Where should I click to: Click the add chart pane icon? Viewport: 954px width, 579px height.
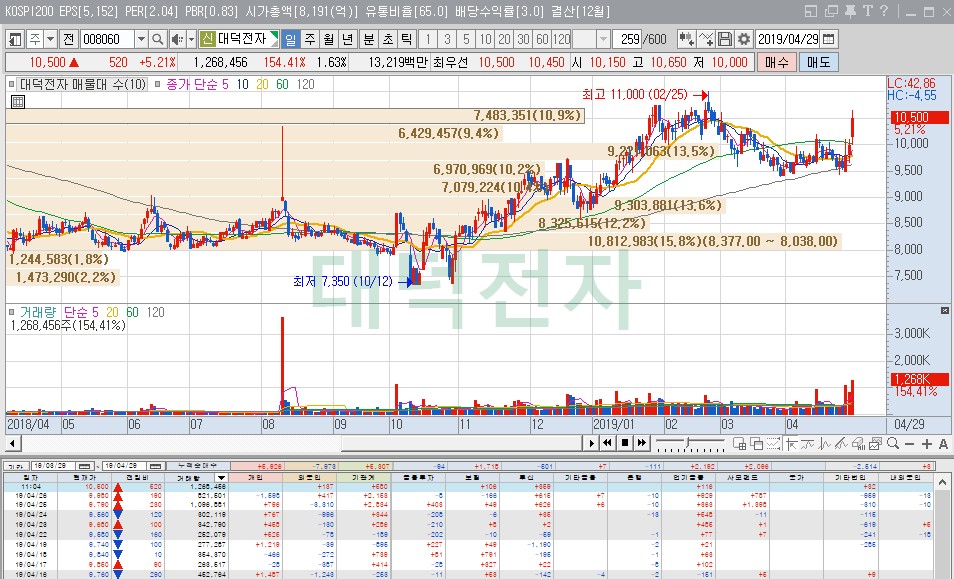pyautogui.click(x=739, y=443)
